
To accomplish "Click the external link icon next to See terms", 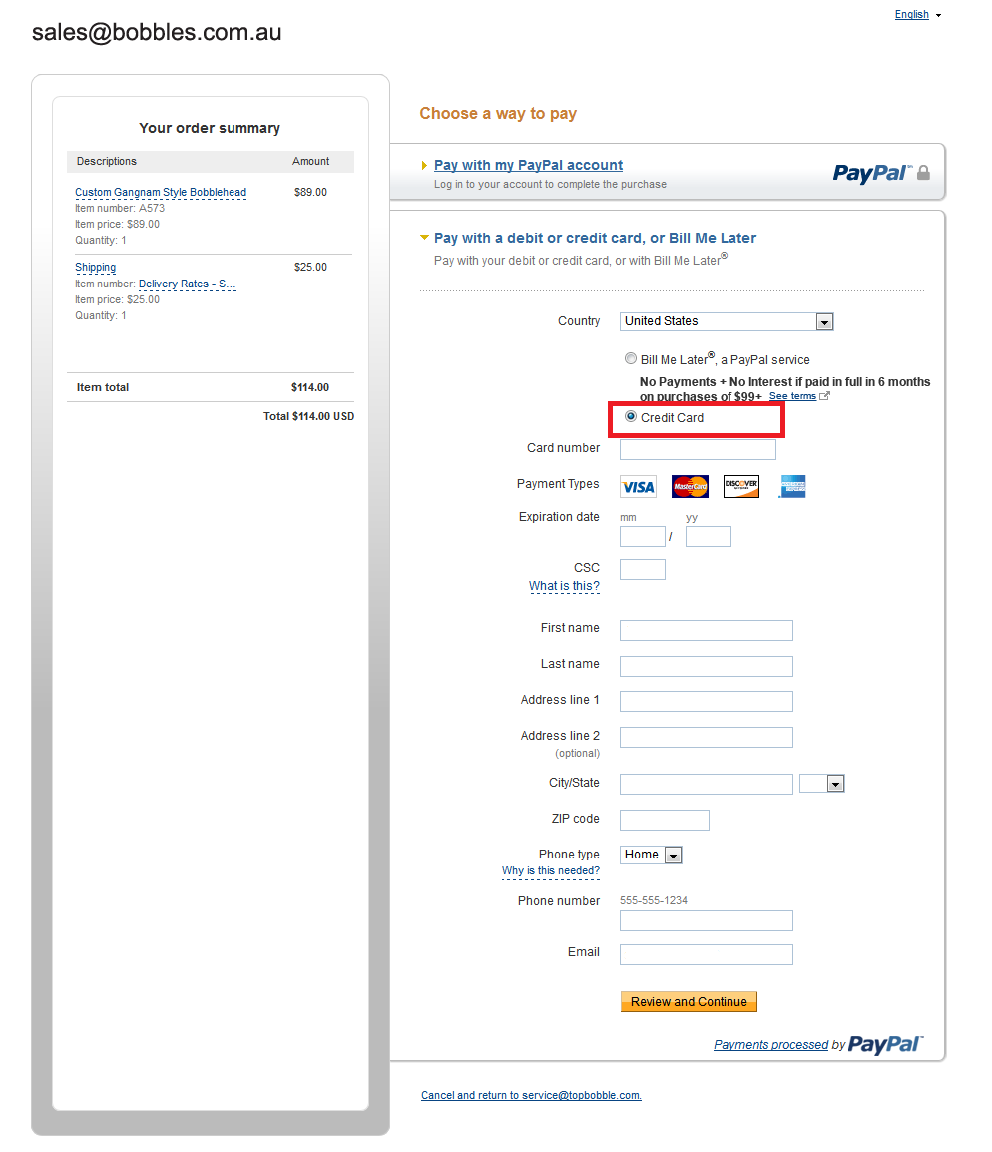I will click(824, 396).
